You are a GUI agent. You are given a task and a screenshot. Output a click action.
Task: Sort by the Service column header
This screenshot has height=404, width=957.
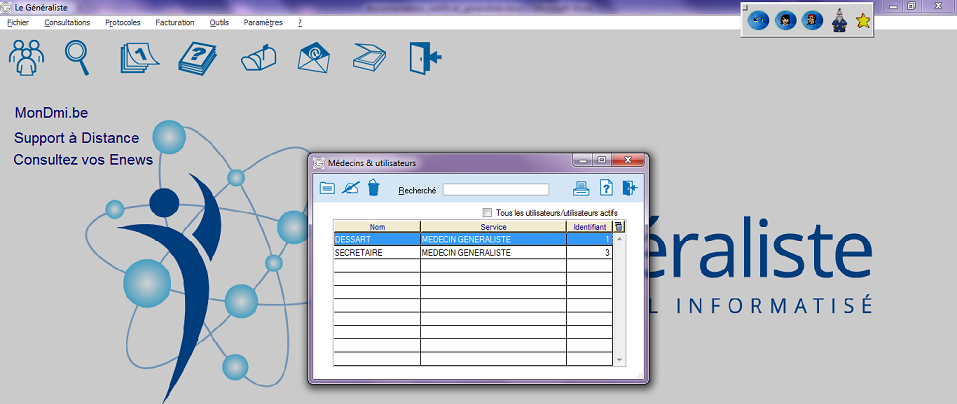493,227
